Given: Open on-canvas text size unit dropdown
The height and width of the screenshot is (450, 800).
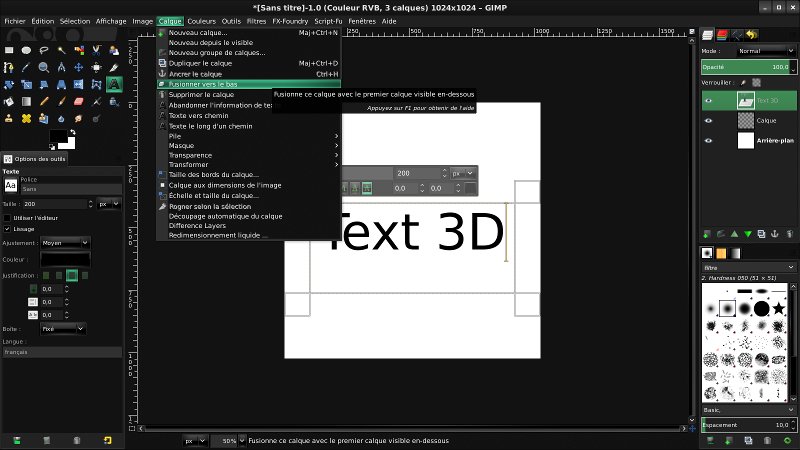Looking at the screenshot, I should pyautogui.click(x=463, y=173).
